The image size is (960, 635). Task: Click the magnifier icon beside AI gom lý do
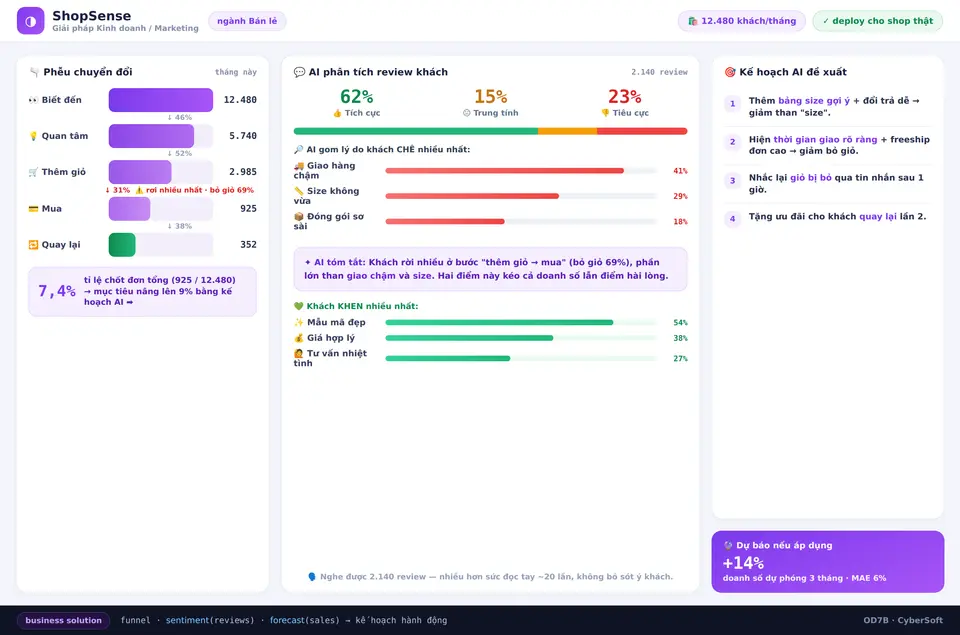point(299,149)
